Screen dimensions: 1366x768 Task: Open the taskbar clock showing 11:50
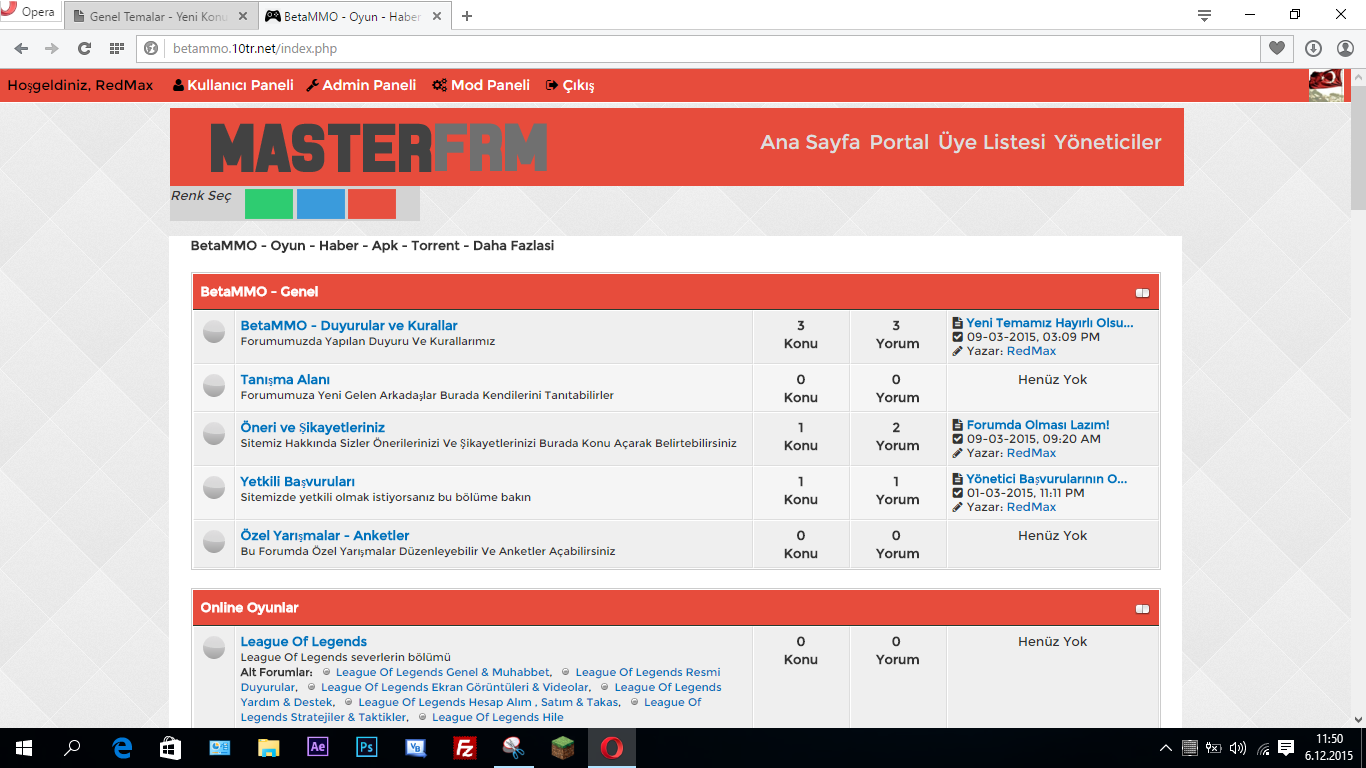(1330, 747)
